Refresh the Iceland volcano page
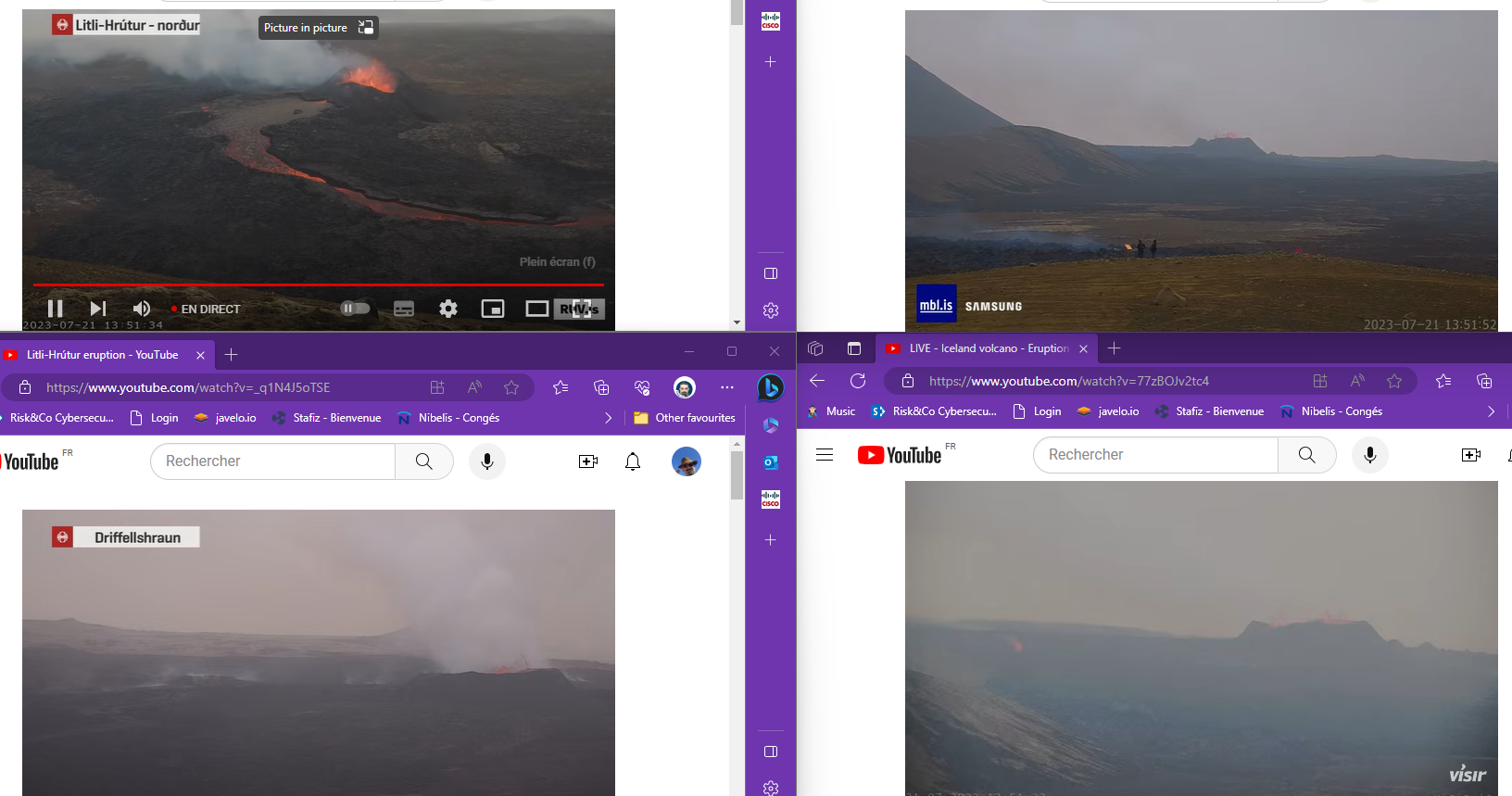The width and height of the screenshot is (1512, 796). [x=858, y=381]
